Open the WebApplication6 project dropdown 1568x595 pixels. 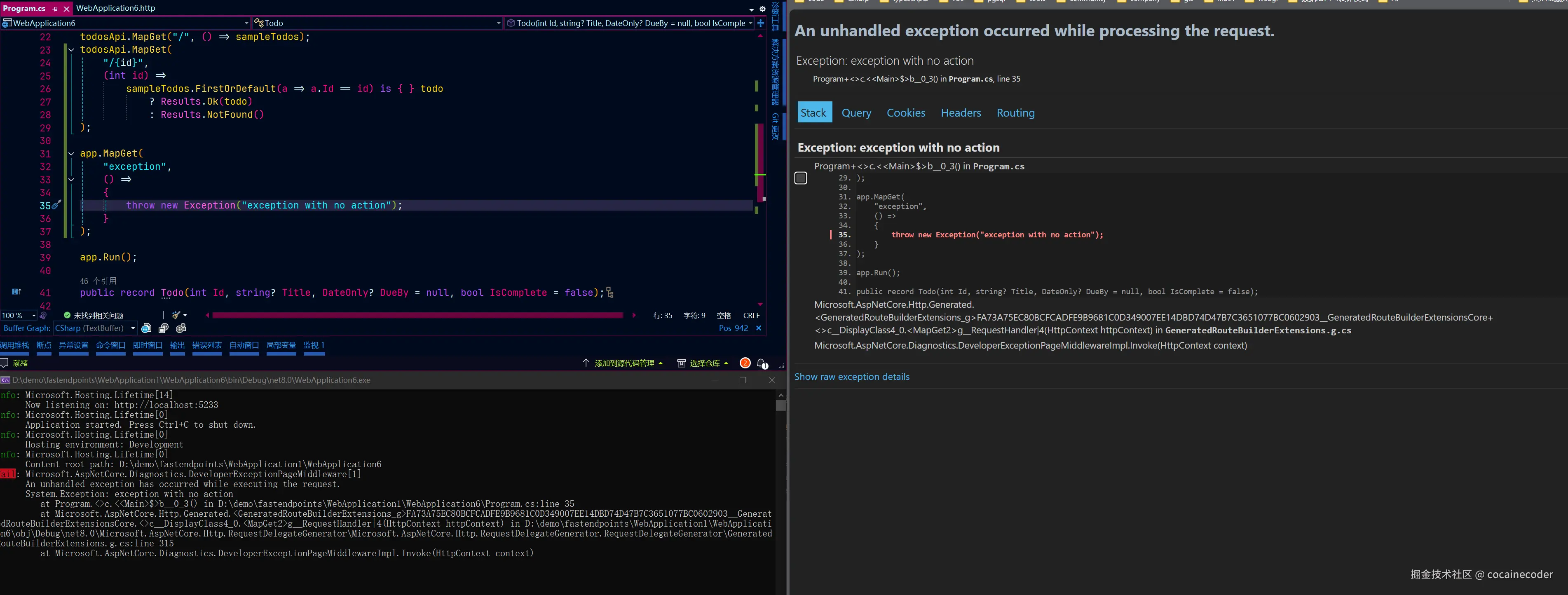[246, 23]
